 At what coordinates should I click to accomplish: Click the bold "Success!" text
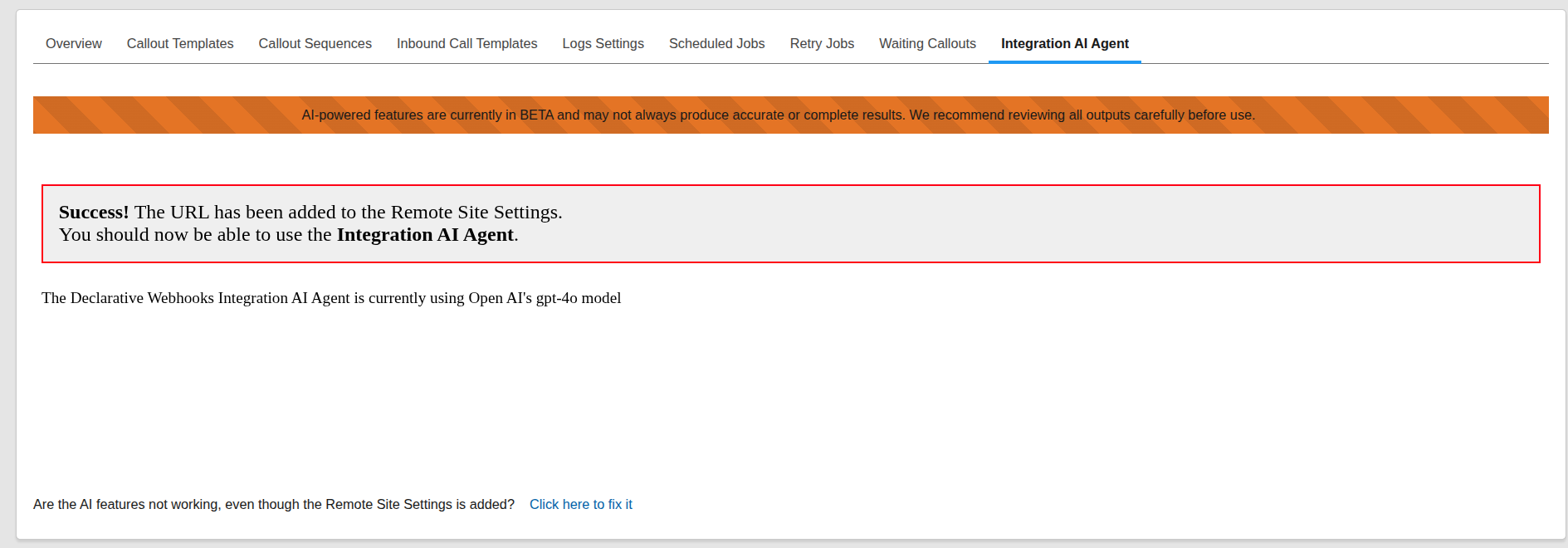[94, 213]
